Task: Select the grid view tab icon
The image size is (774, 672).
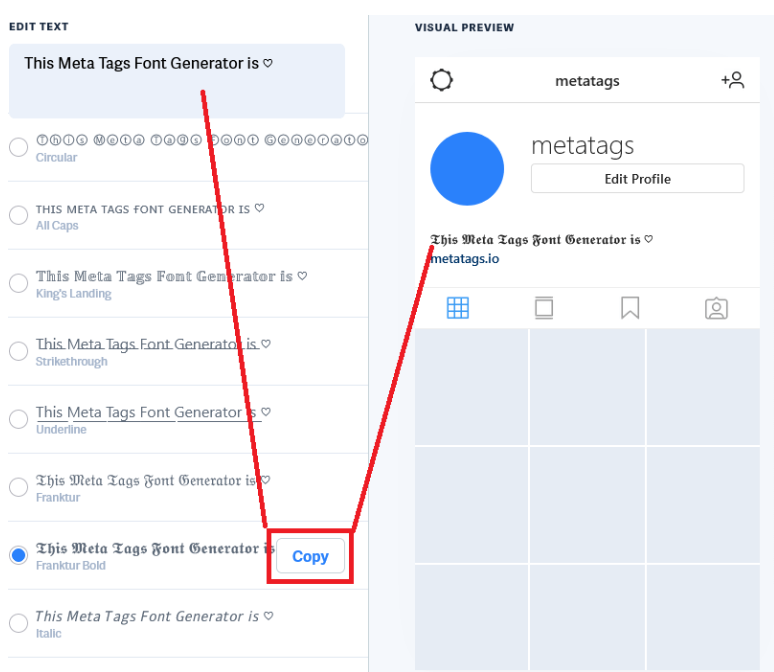Action: click(458, 308)
